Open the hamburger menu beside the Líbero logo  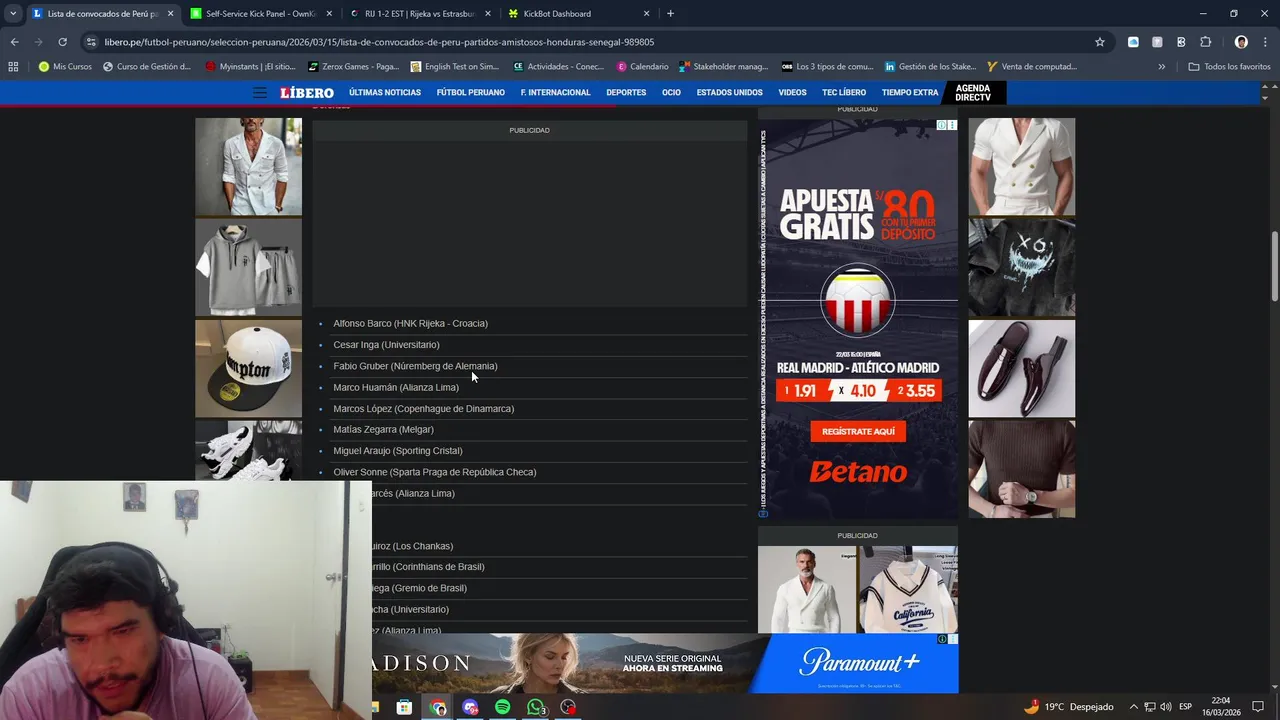click(260, 92)
